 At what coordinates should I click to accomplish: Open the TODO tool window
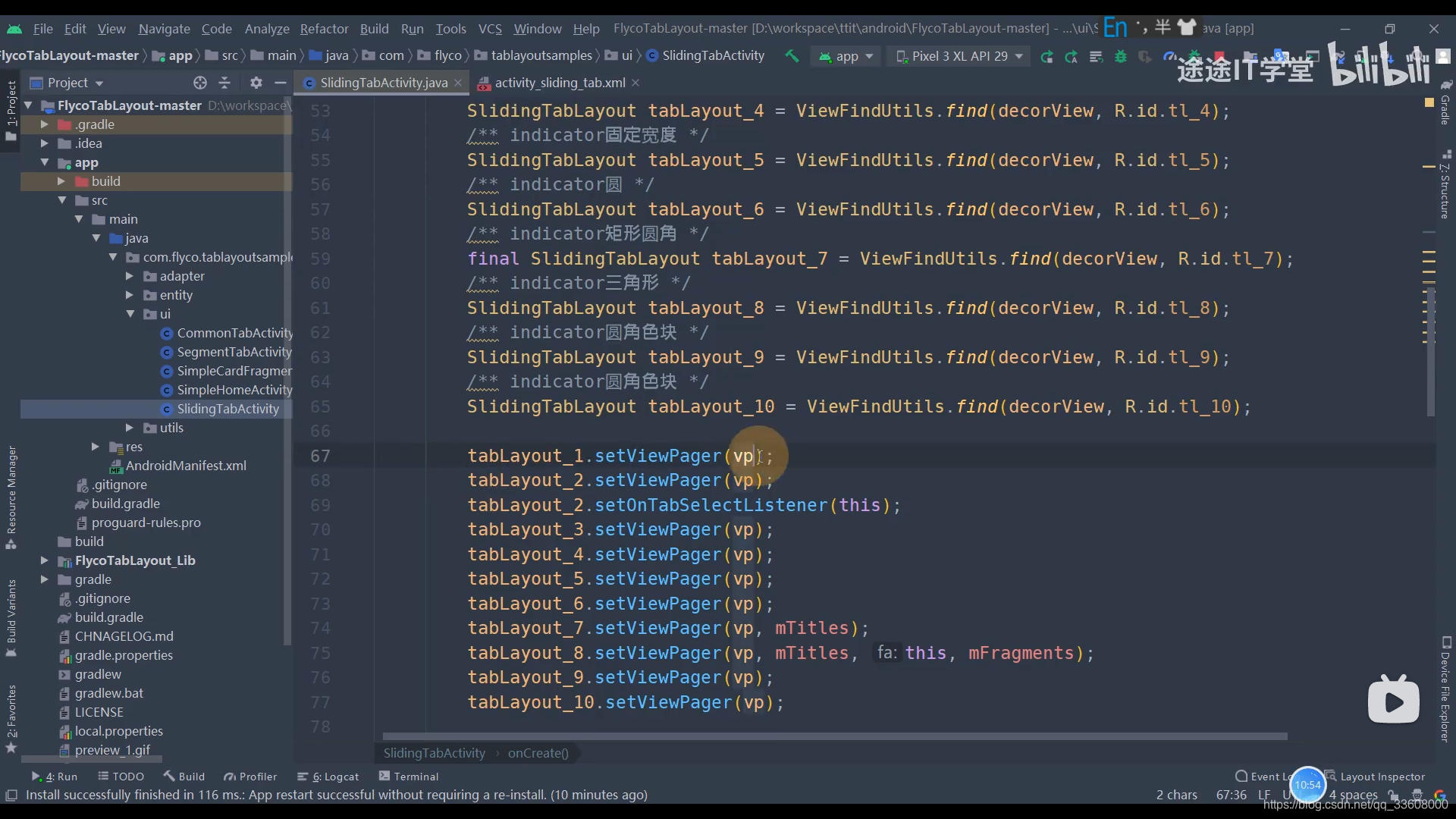[x=121, y=777]
